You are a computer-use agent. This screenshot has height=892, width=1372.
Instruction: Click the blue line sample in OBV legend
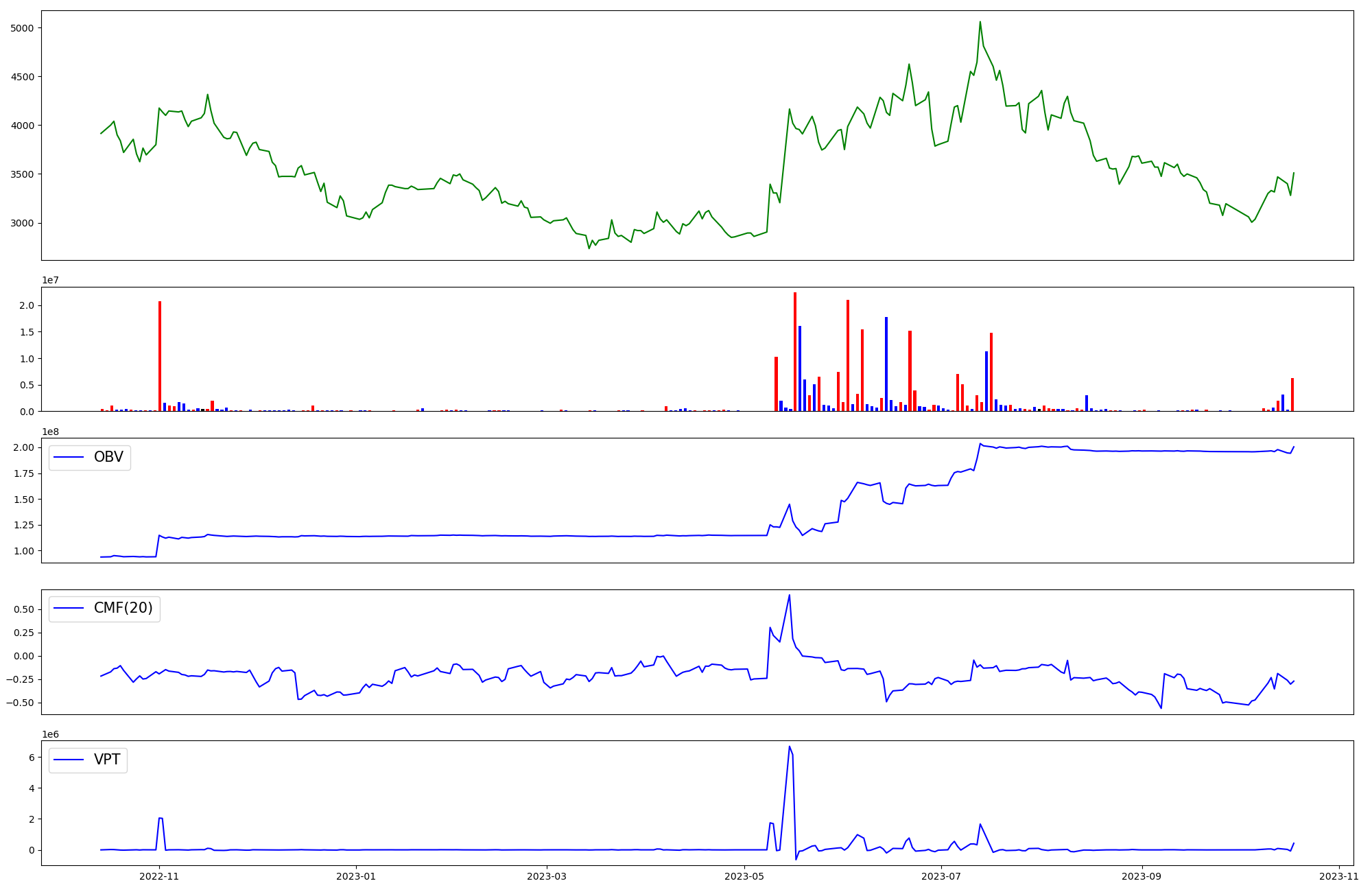point(69,458)
